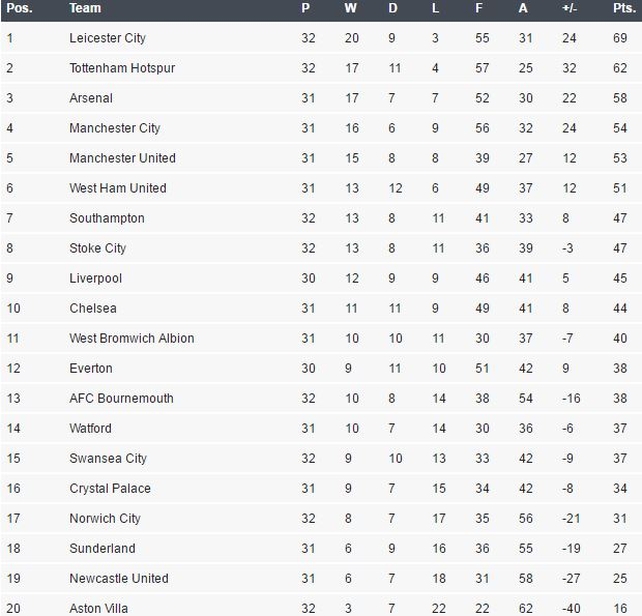
Task: Select the Newcastle United row
Action: point(321,578)
